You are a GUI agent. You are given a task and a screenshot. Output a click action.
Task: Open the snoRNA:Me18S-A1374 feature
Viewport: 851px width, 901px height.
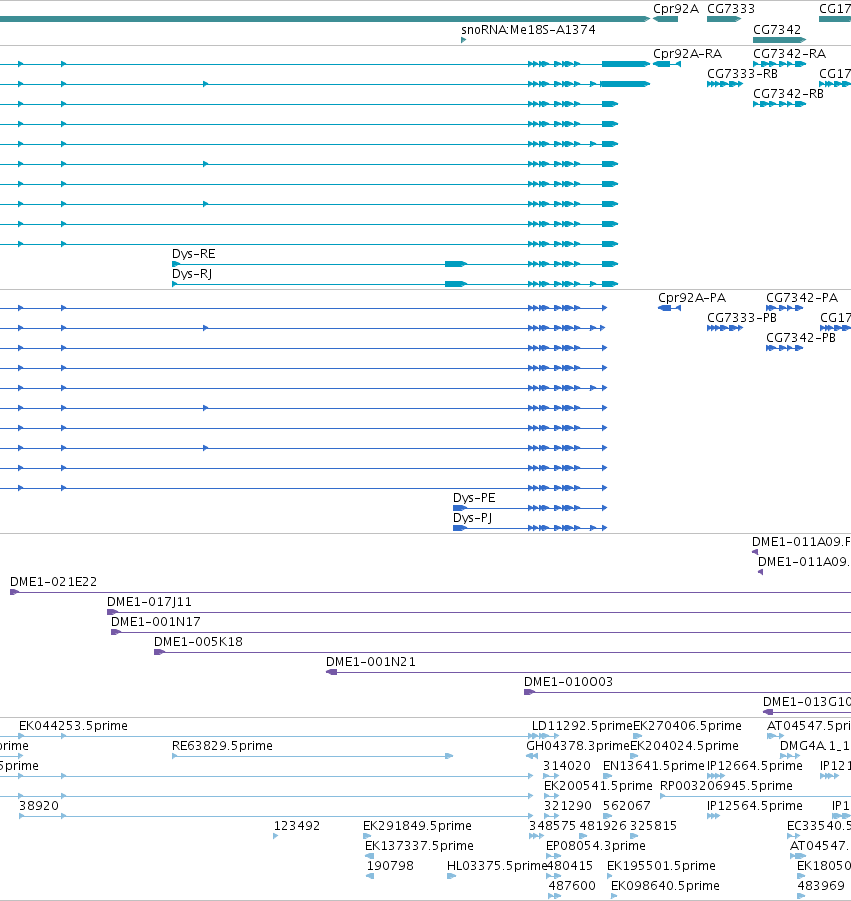528,30
